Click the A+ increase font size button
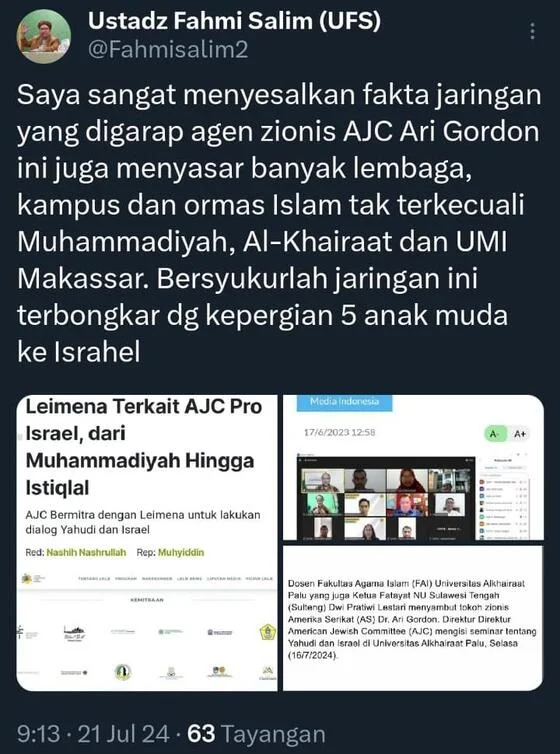This screenshot has width=560, height=754. [x=520, y=434]
